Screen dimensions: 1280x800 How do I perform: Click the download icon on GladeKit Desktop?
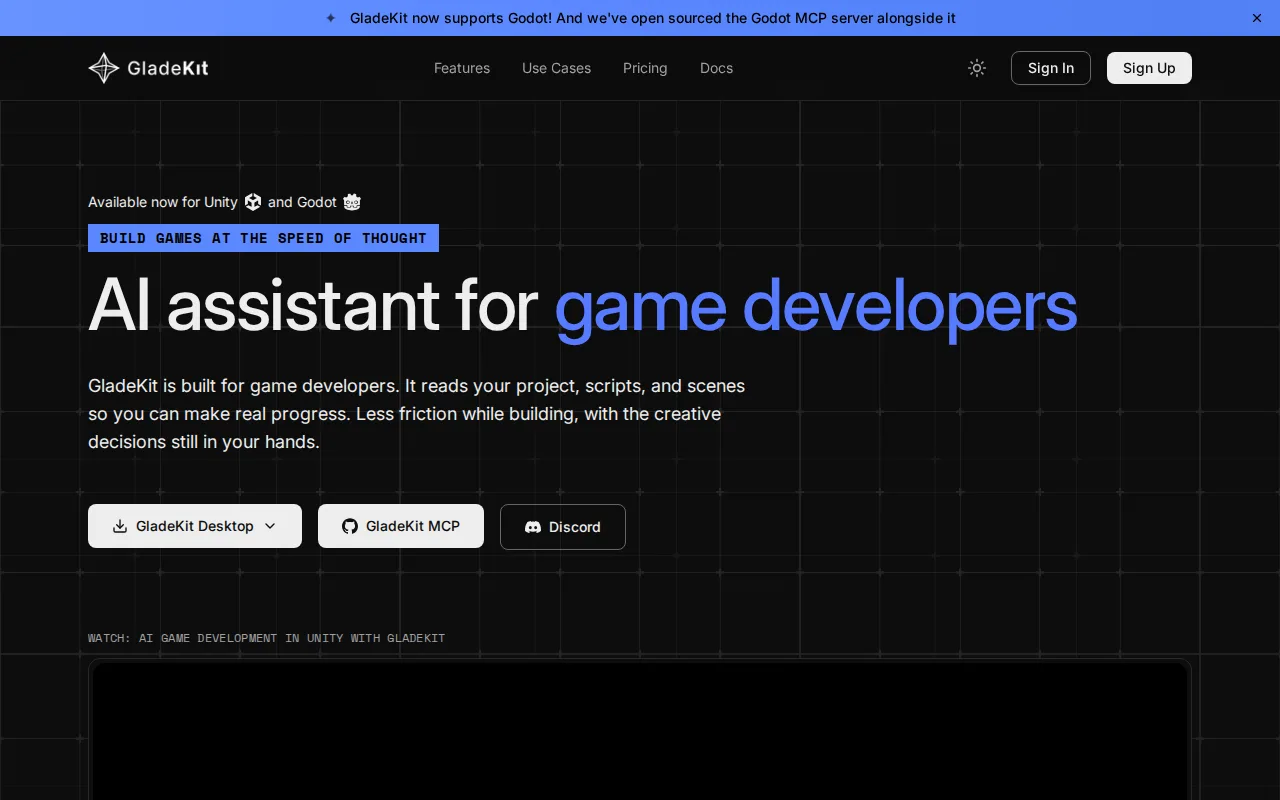tap(120, 526)
